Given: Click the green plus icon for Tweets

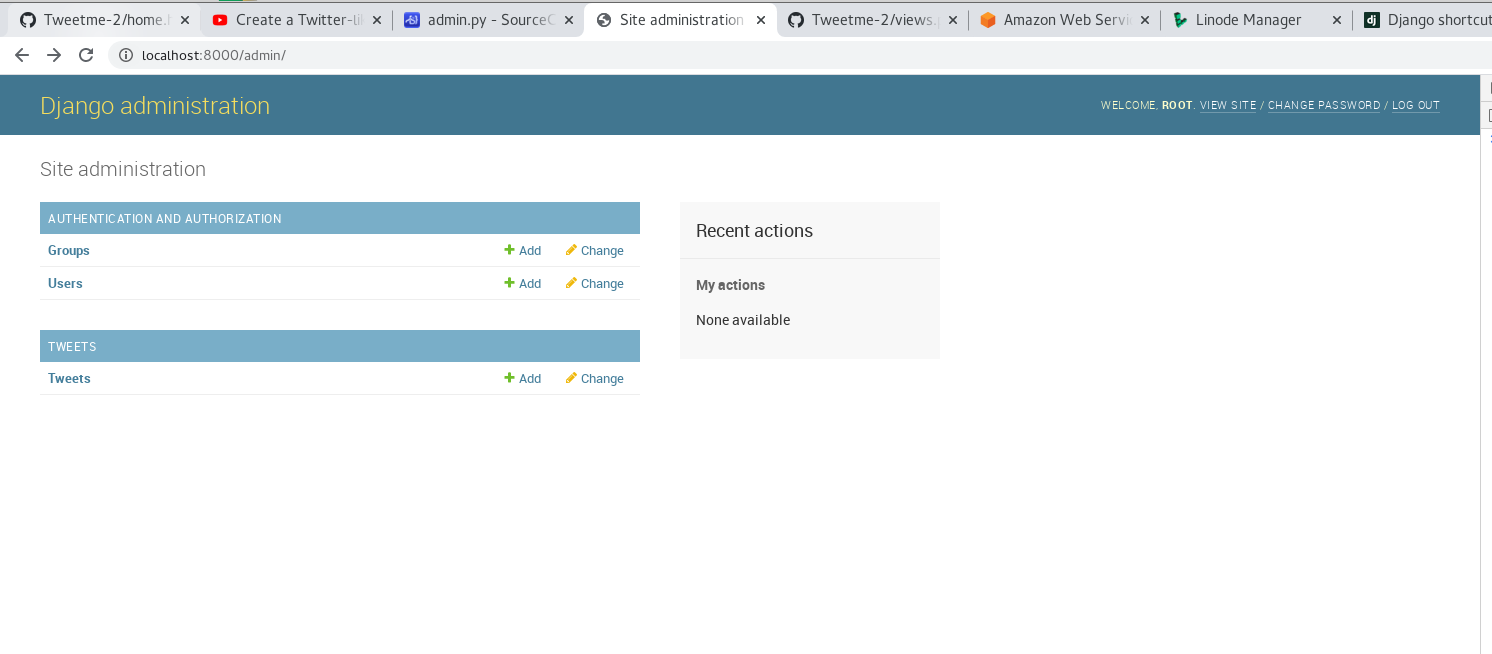Looking at the screenshot, I should 509,378.
